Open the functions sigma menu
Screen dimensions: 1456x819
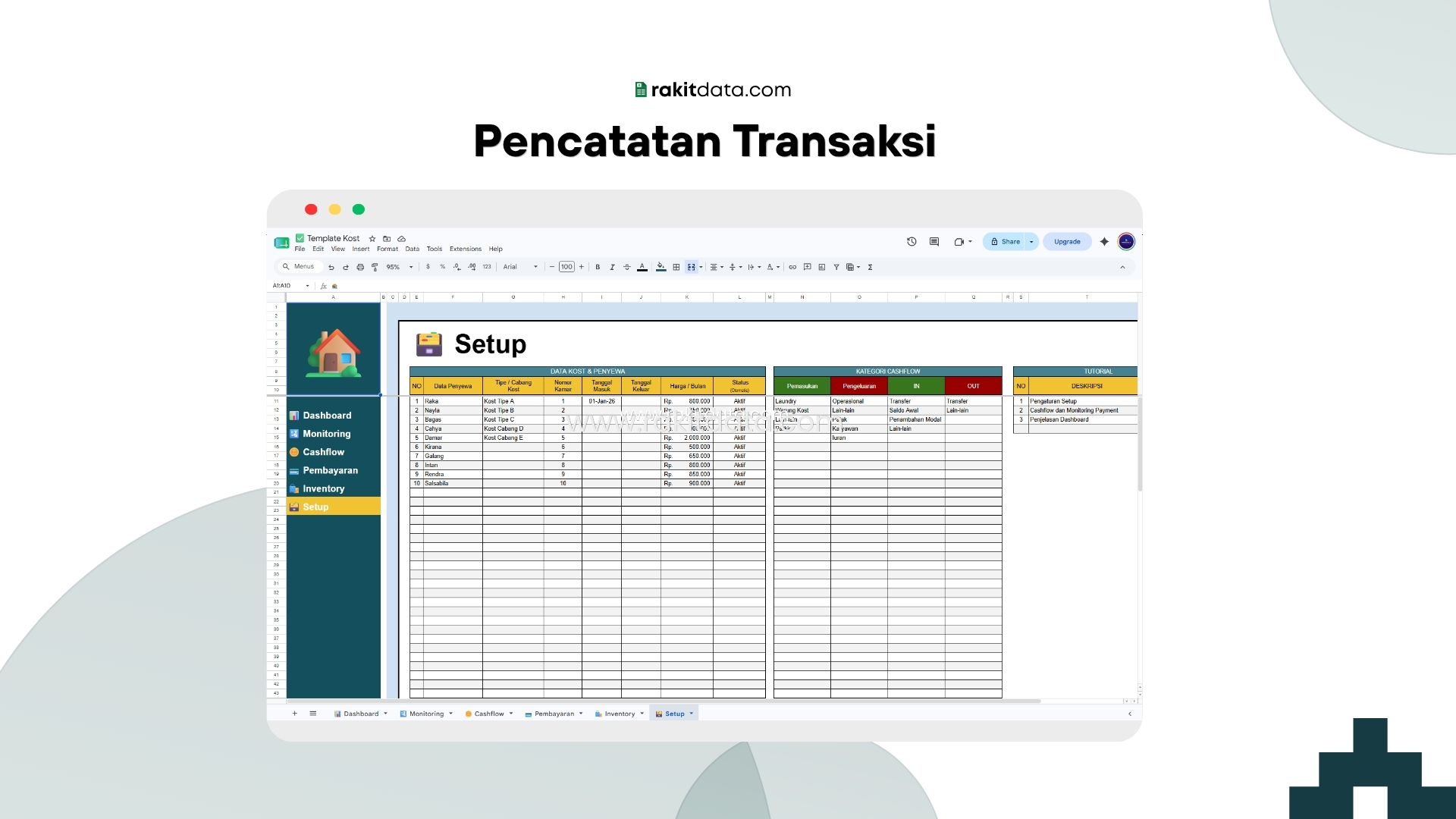click(871, 267)
